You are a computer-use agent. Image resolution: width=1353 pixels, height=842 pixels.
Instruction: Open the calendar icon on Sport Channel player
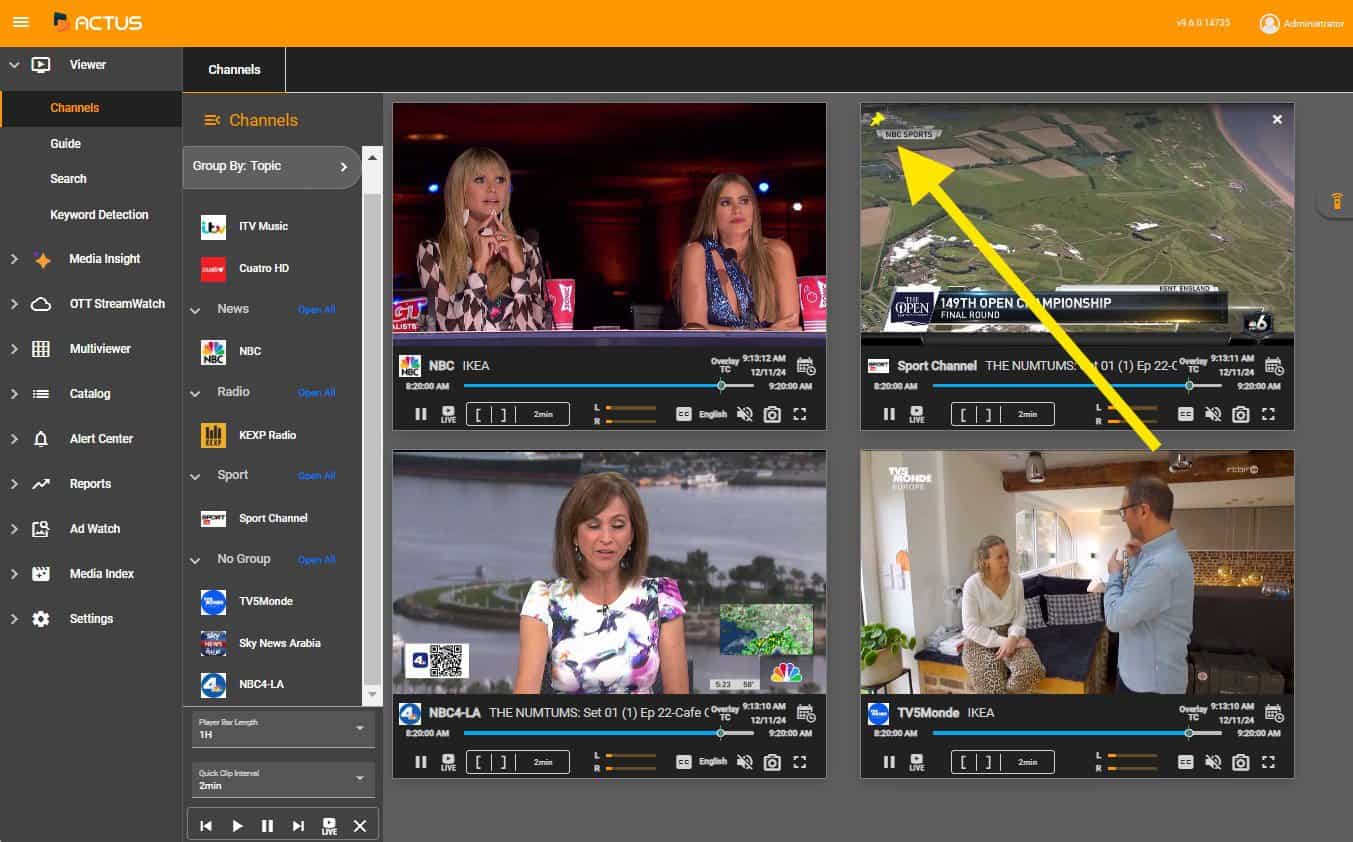point(1274,366)
